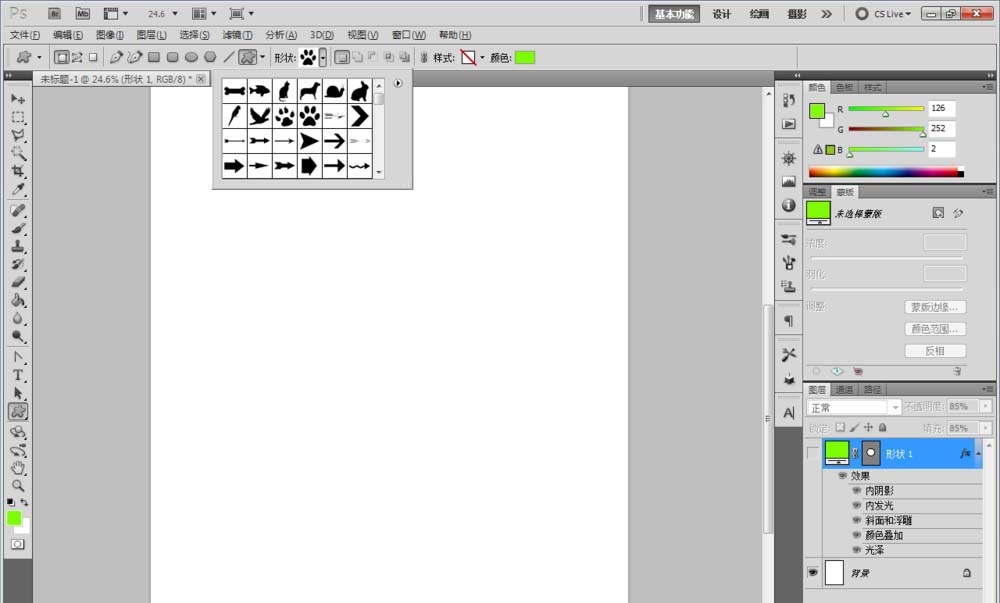Open the shape picker flyout menu arrow
This screenshot has width=1000, height=603.
(398, 83)
